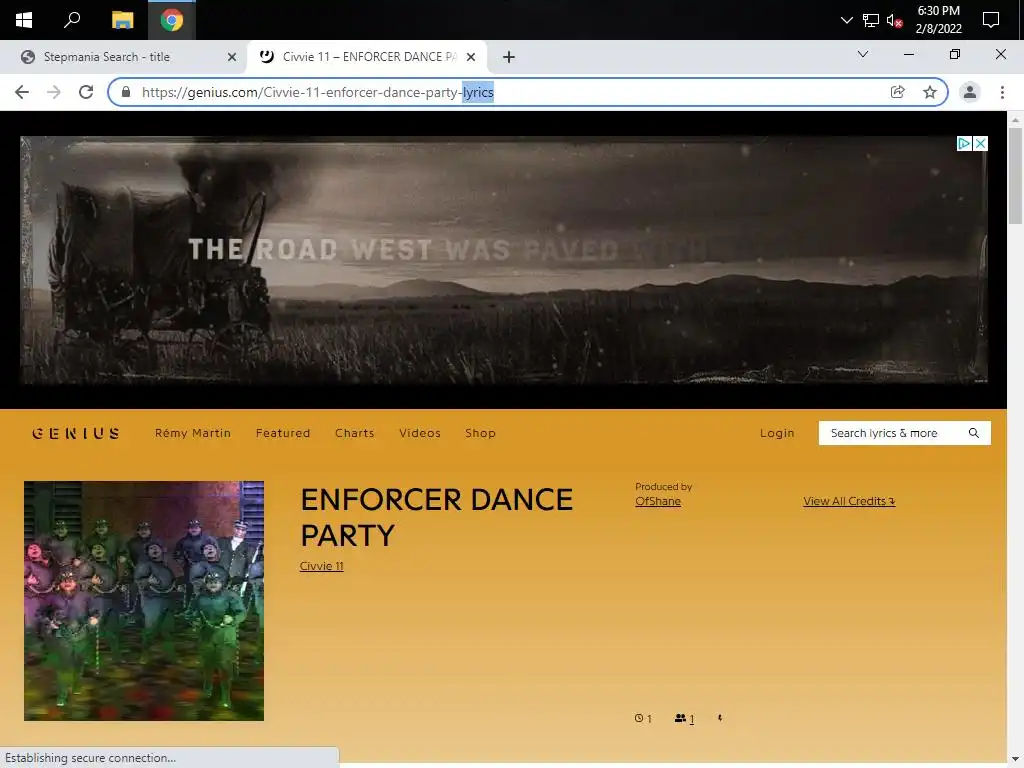The width and height of the screenshot is (1024, 768).
Task: Click the clock icon view count
Action: (x=643, y=718)
